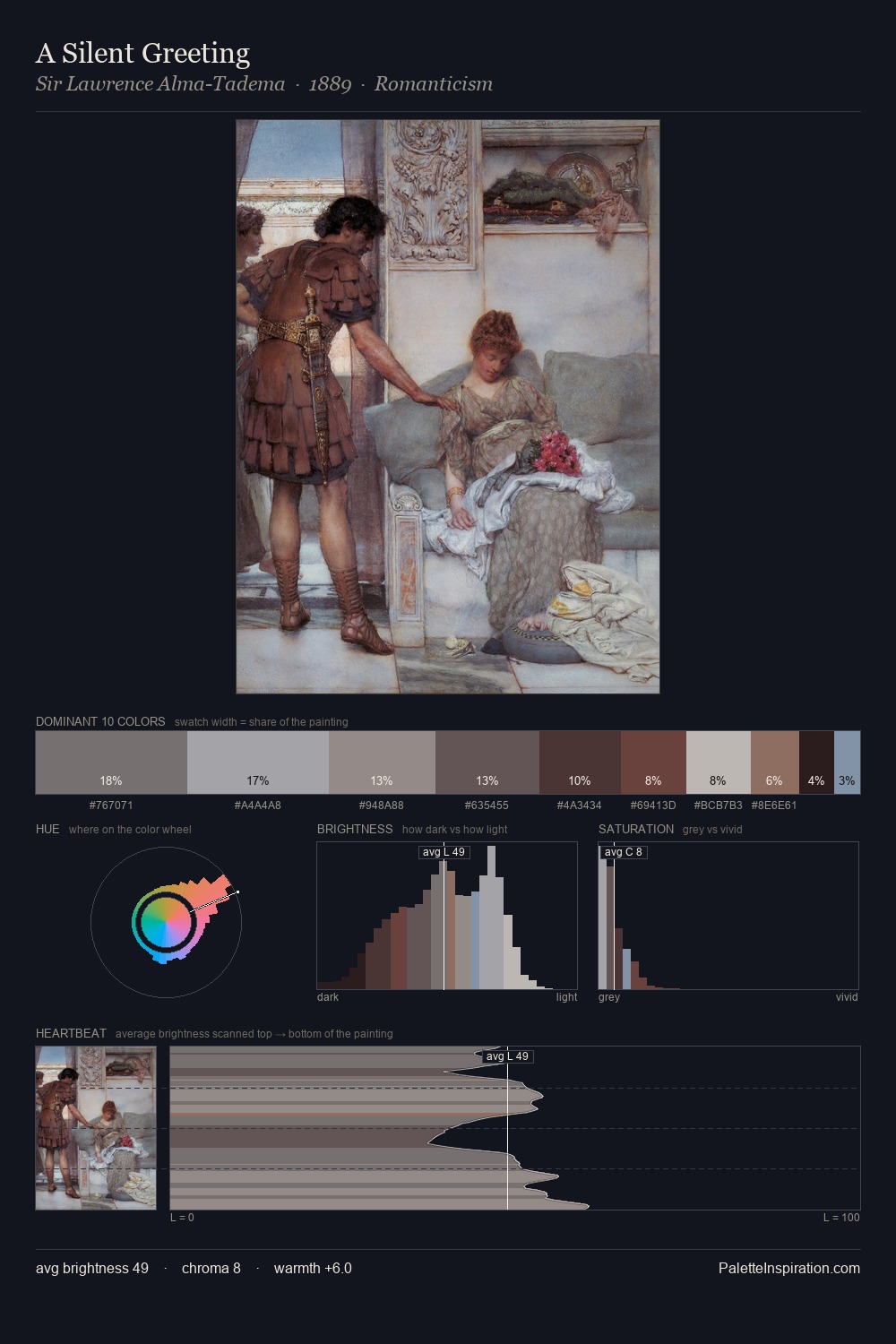
Task: Click hex code #948A88 text
Action: pyautogui.click(x=382, y=805)
